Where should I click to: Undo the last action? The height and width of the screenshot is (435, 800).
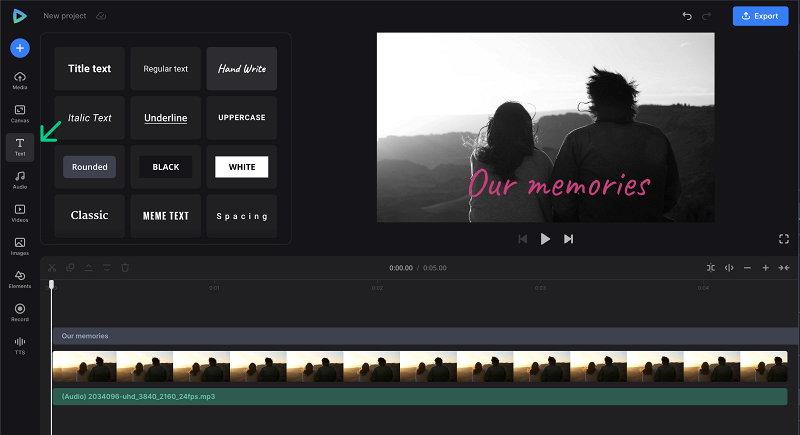687,16
